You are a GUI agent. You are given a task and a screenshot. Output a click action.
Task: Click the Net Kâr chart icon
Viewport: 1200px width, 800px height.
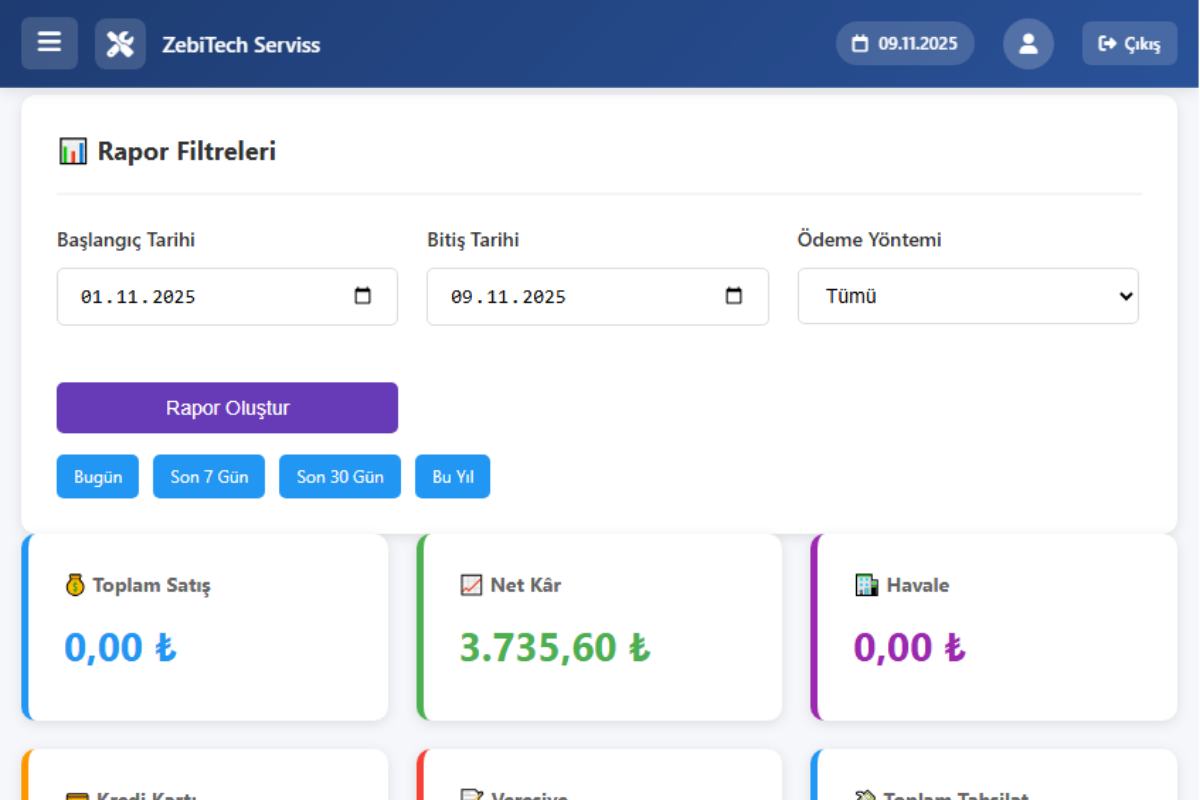[471, 585]
